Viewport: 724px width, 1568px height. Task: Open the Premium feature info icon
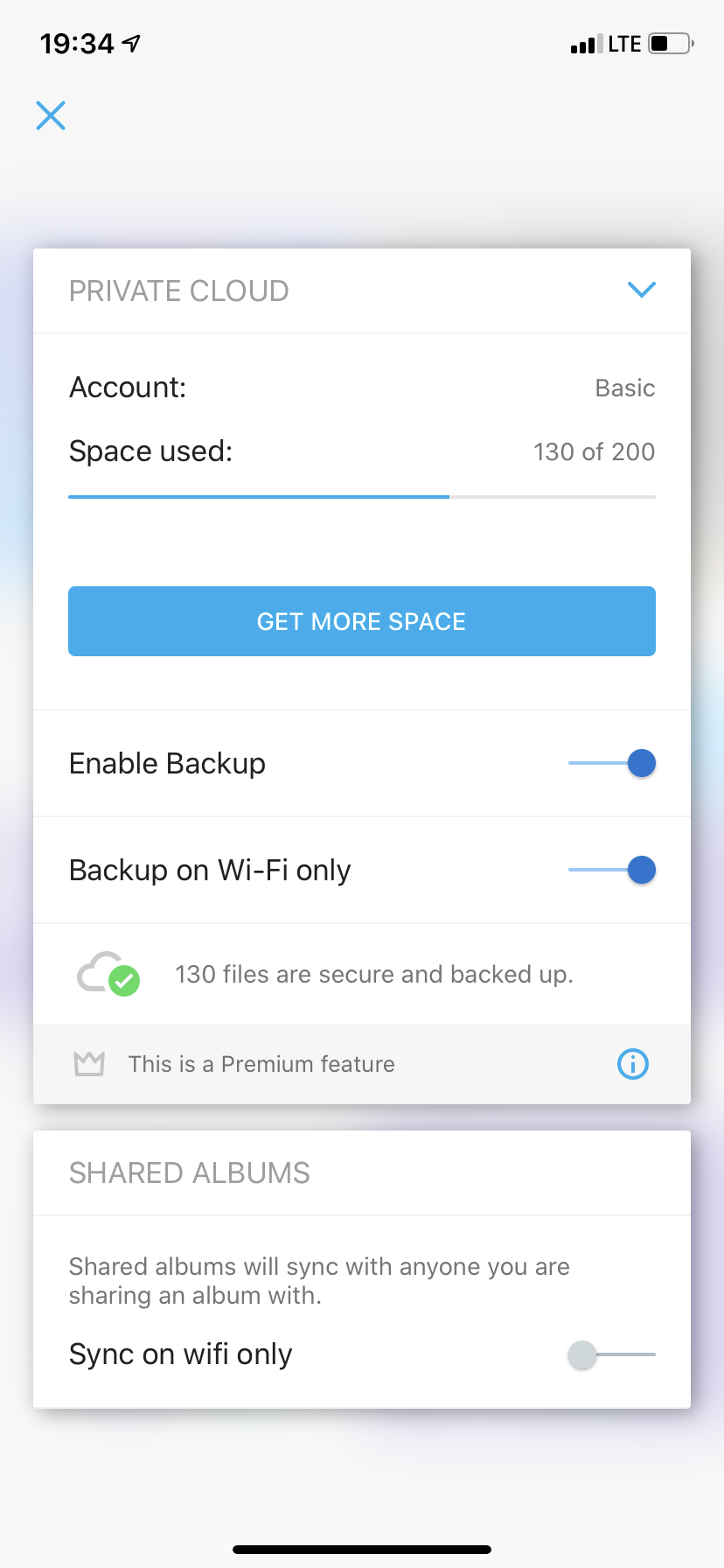click(633, 1064)
